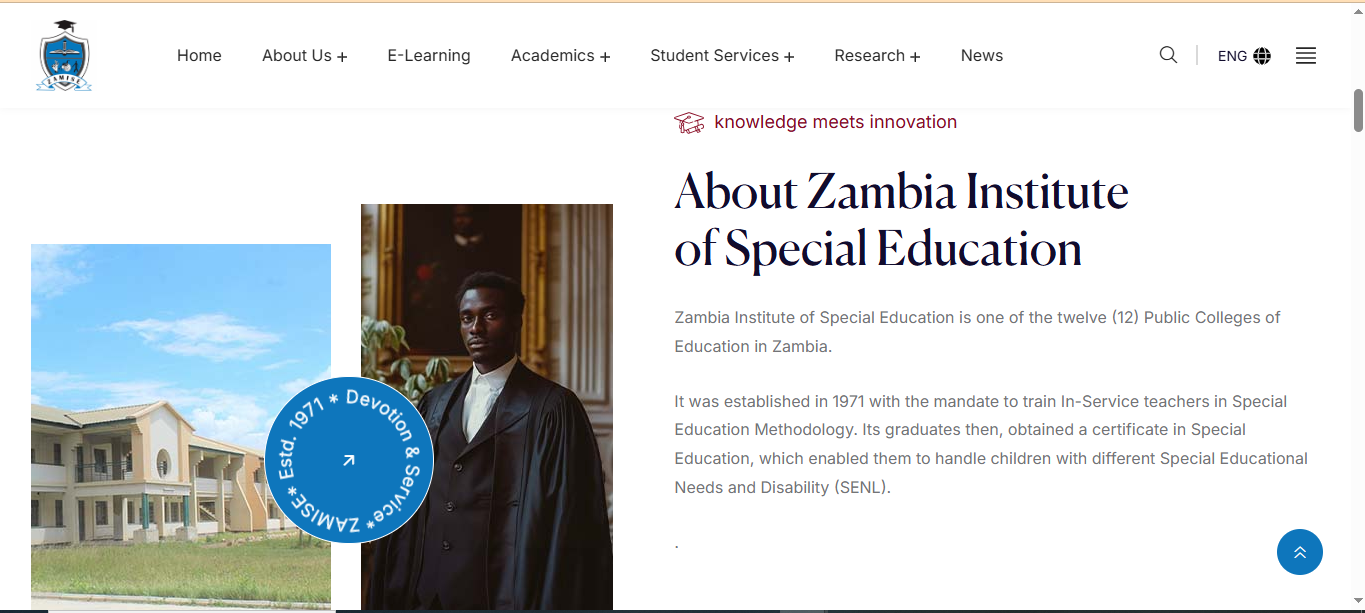Open the search magnifier icon
The height and width of the screenshot is (613, 1365).
(1168, 55)
